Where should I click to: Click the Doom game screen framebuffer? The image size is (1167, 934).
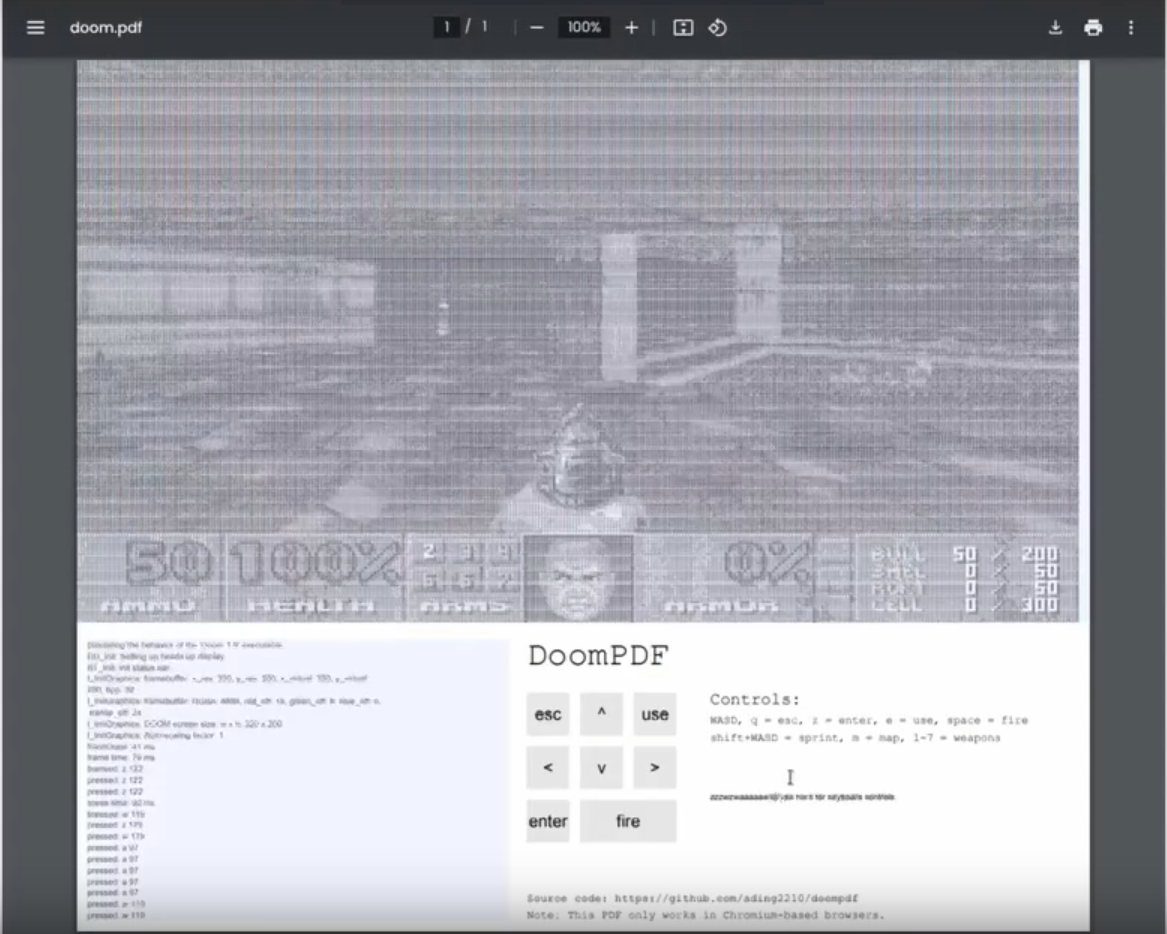pos(578,341)
